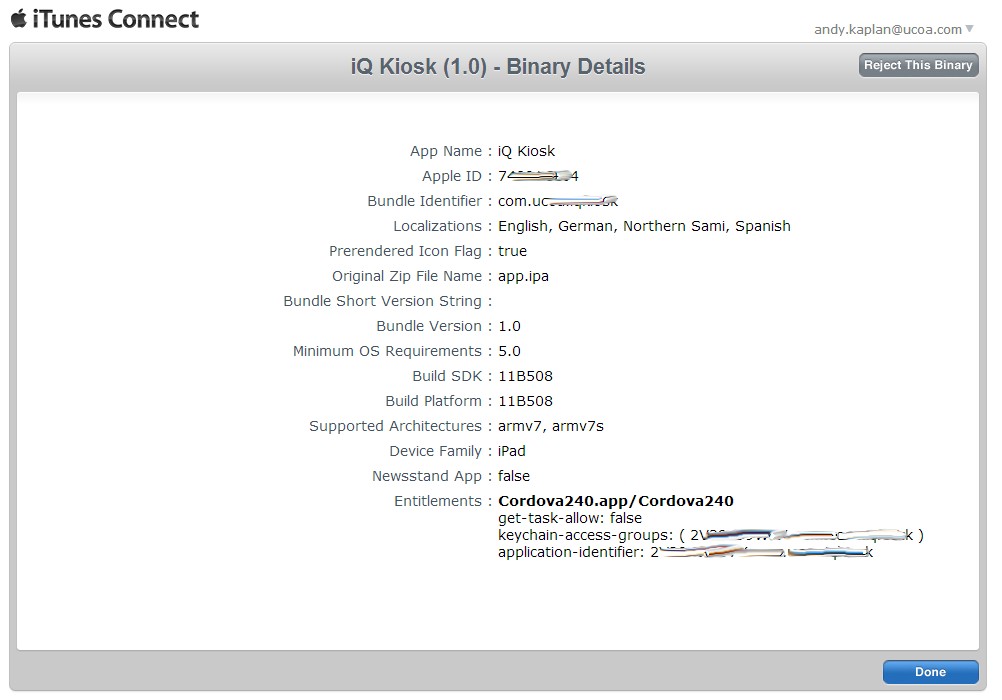Viewport: 1002px width, 700px height.
Task: Click the Bundle Version value 1.0
Action: (509, 326)
